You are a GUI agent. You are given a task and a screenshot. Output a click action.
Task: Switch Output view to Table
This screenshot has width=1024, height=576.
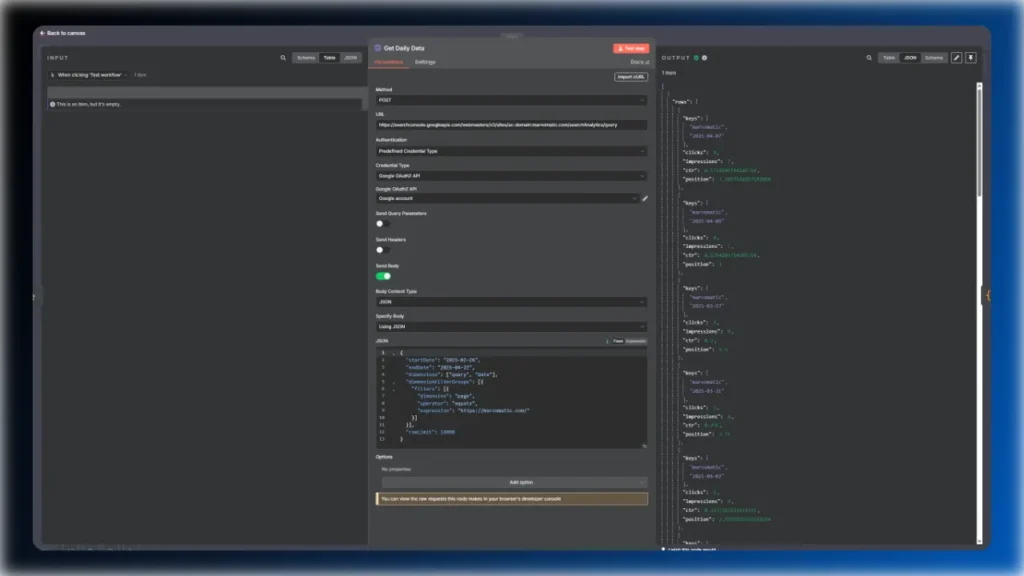[889, 57]
